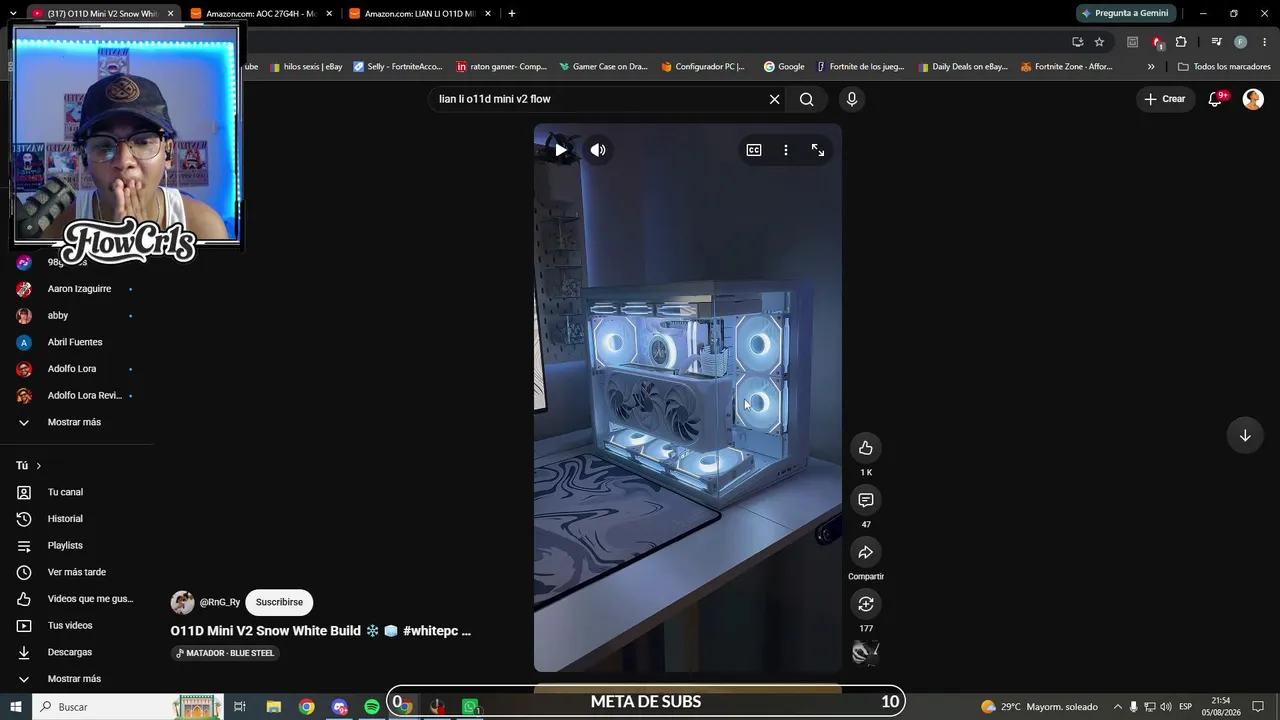Bookmark this page with the star icon

pos(1099,42)
